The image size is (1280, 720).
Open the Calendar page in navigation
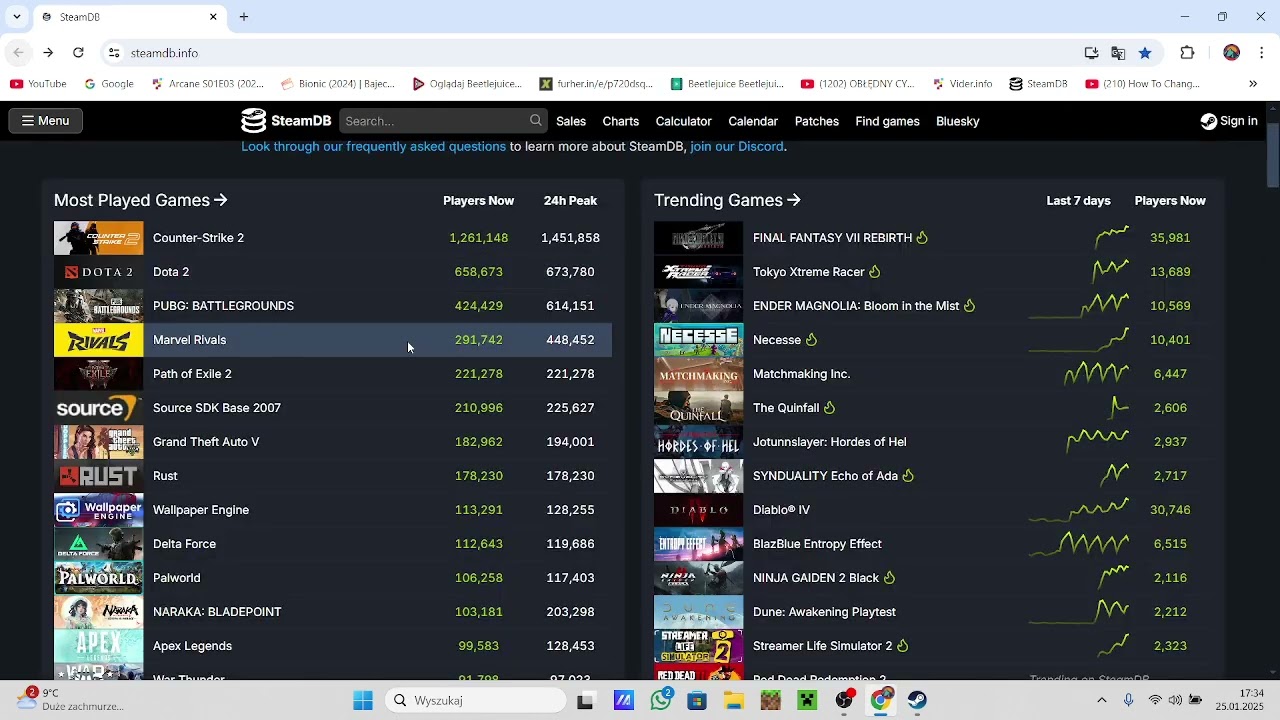pos(753,121)
